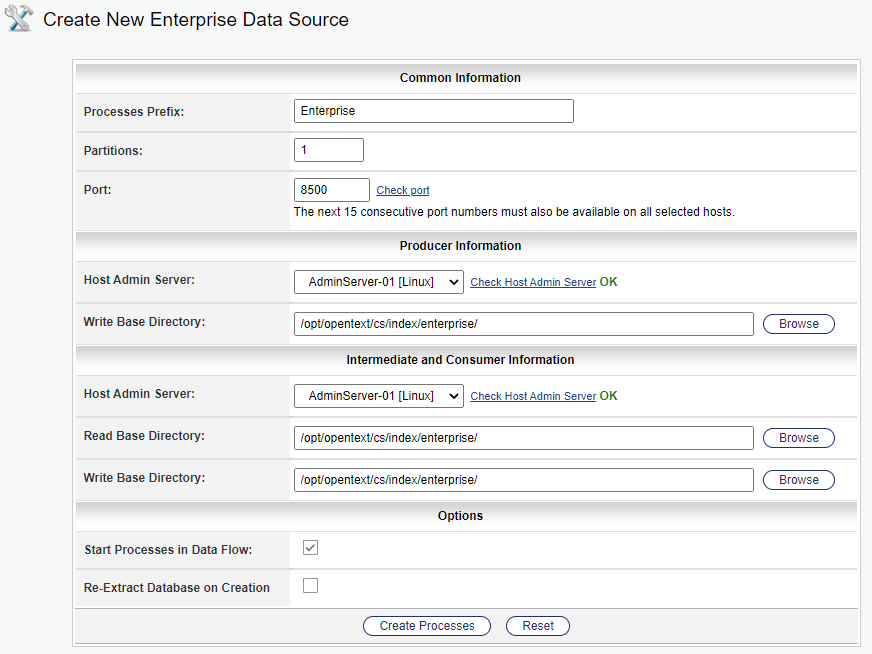Click the Create New Enterprise Data Source heading
The width and height of the screenshot is (872, 654).
coord(196,20)
